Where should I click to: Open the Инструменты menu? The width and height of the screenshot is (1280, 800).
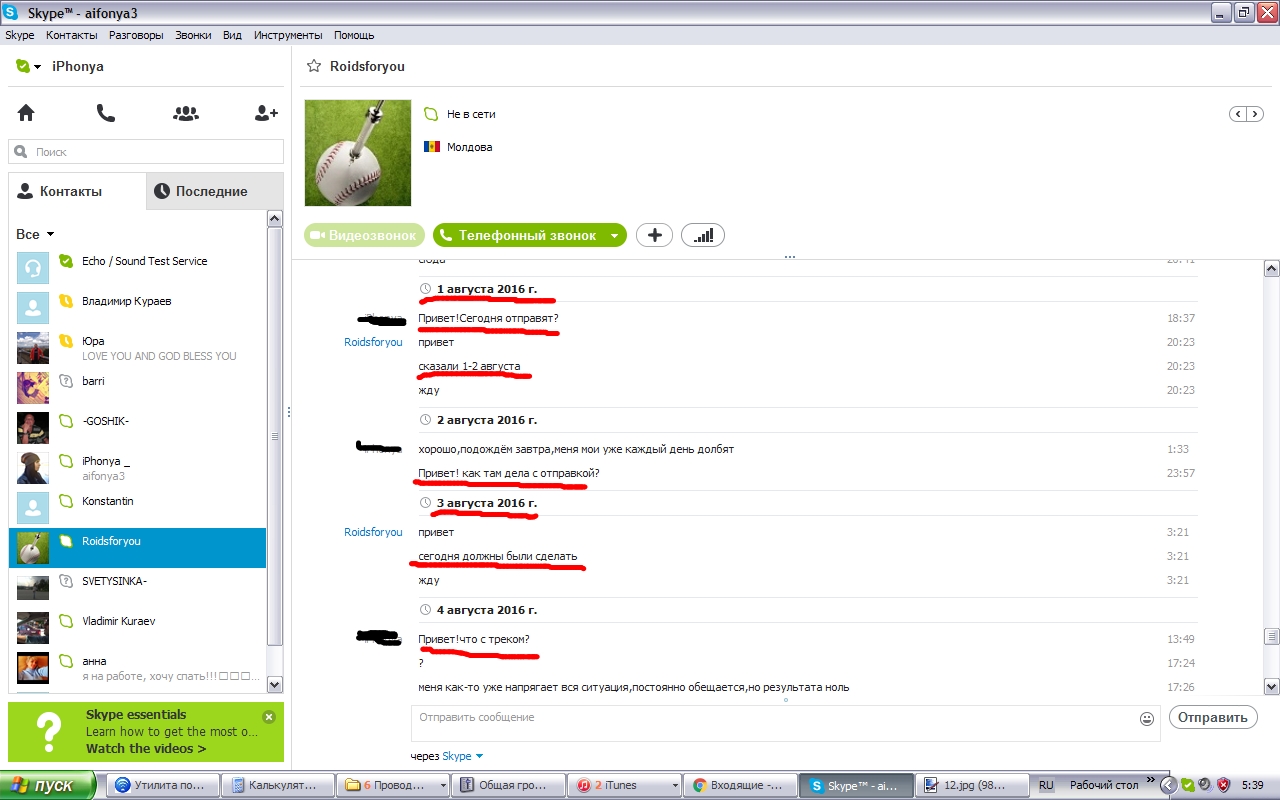(x=287, y=35)
